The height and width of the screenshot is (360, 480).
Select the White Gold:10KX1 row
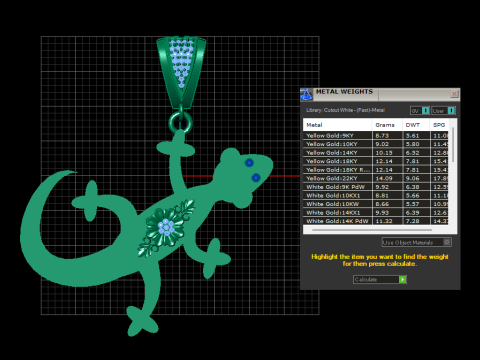(376, 195)
